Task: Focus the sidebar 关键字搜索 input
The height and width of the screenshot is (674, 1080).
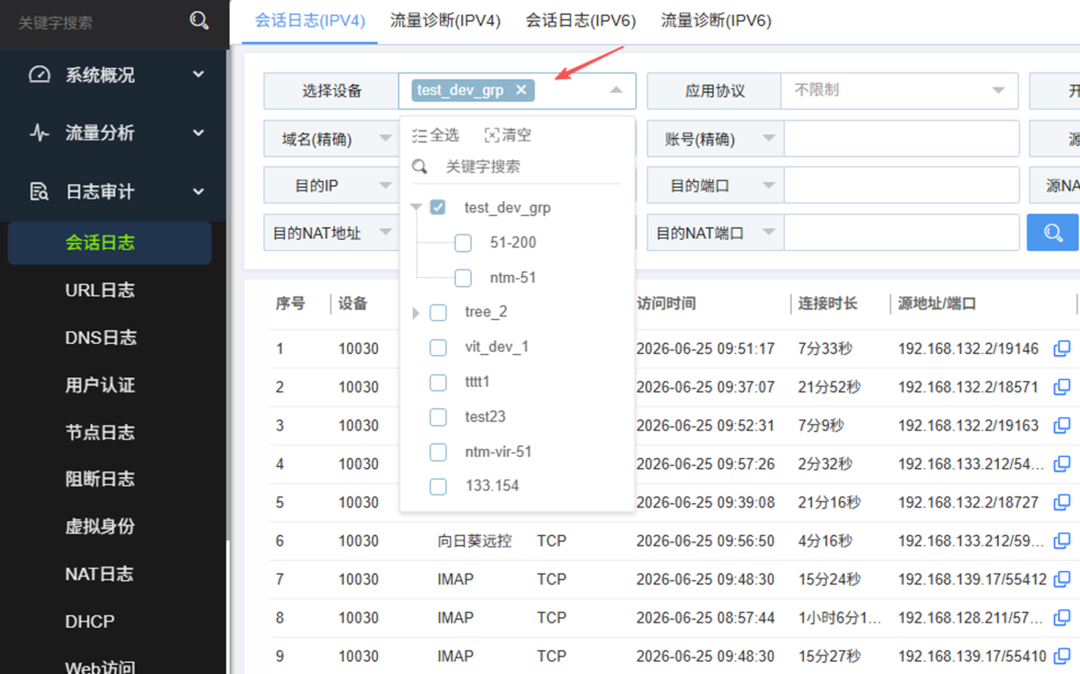Action: point(96,22)
